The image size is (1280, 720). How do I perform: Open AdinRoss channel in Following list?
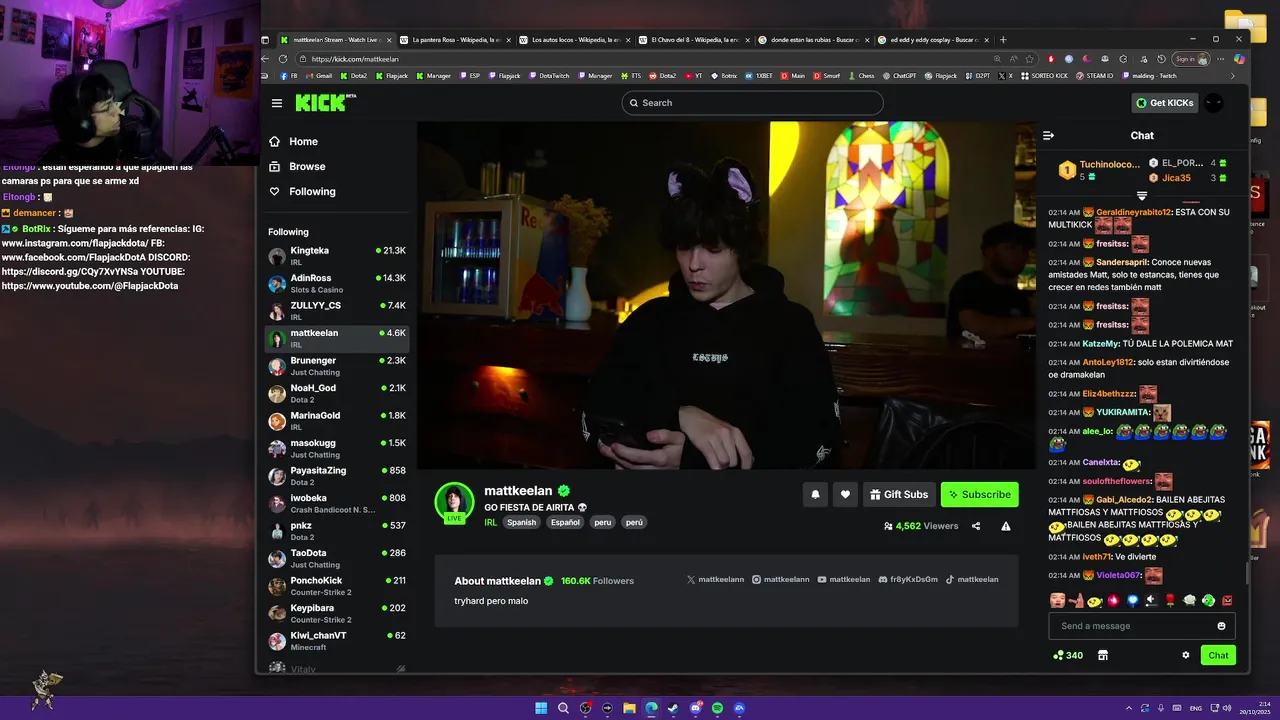(337, 284)
